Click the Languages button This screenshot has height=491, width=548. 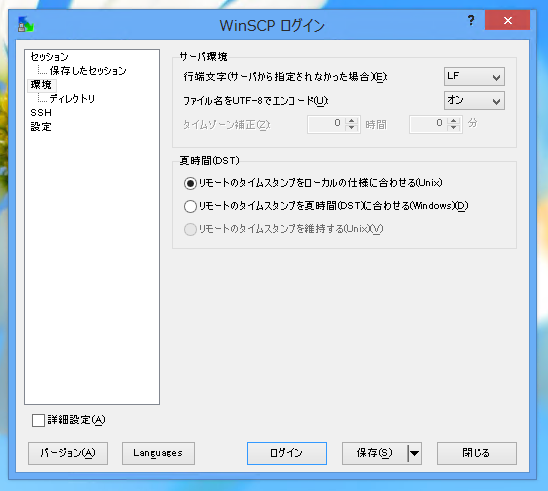pyautogui.click(x=158, y=453)
